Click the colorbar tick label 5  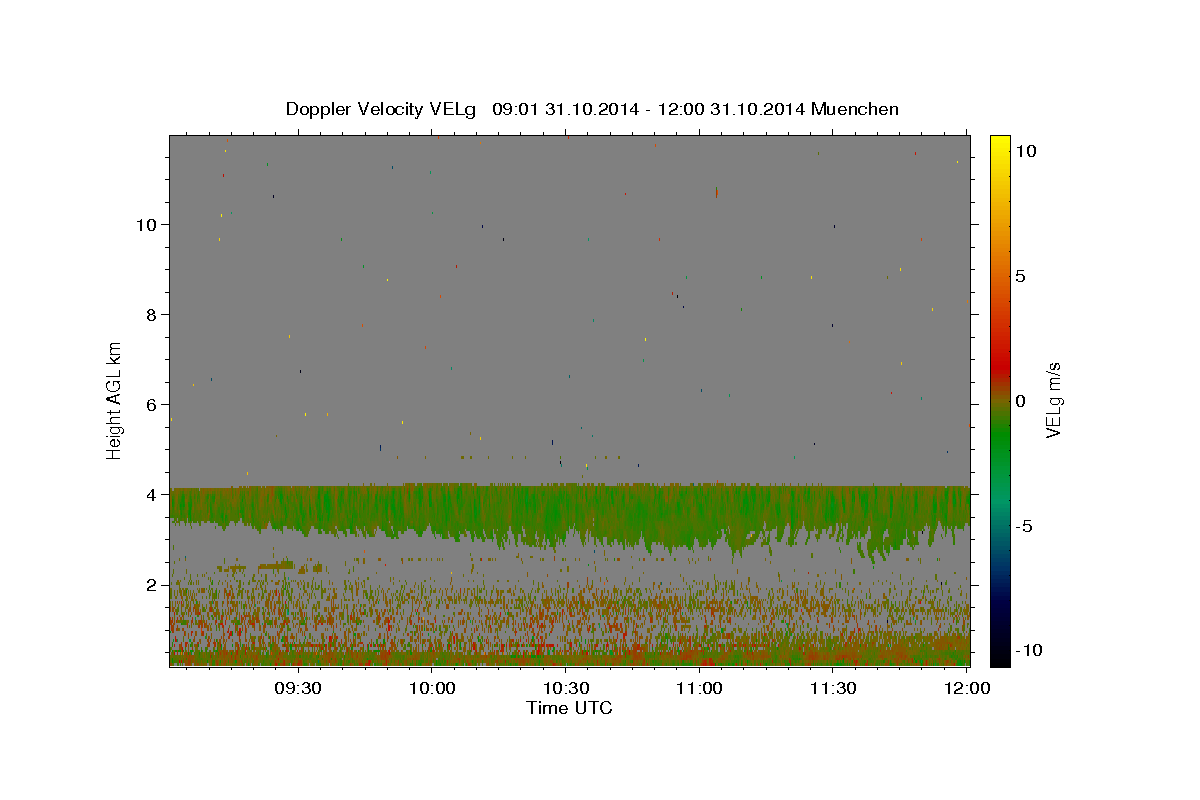[x=1020, y=276]
